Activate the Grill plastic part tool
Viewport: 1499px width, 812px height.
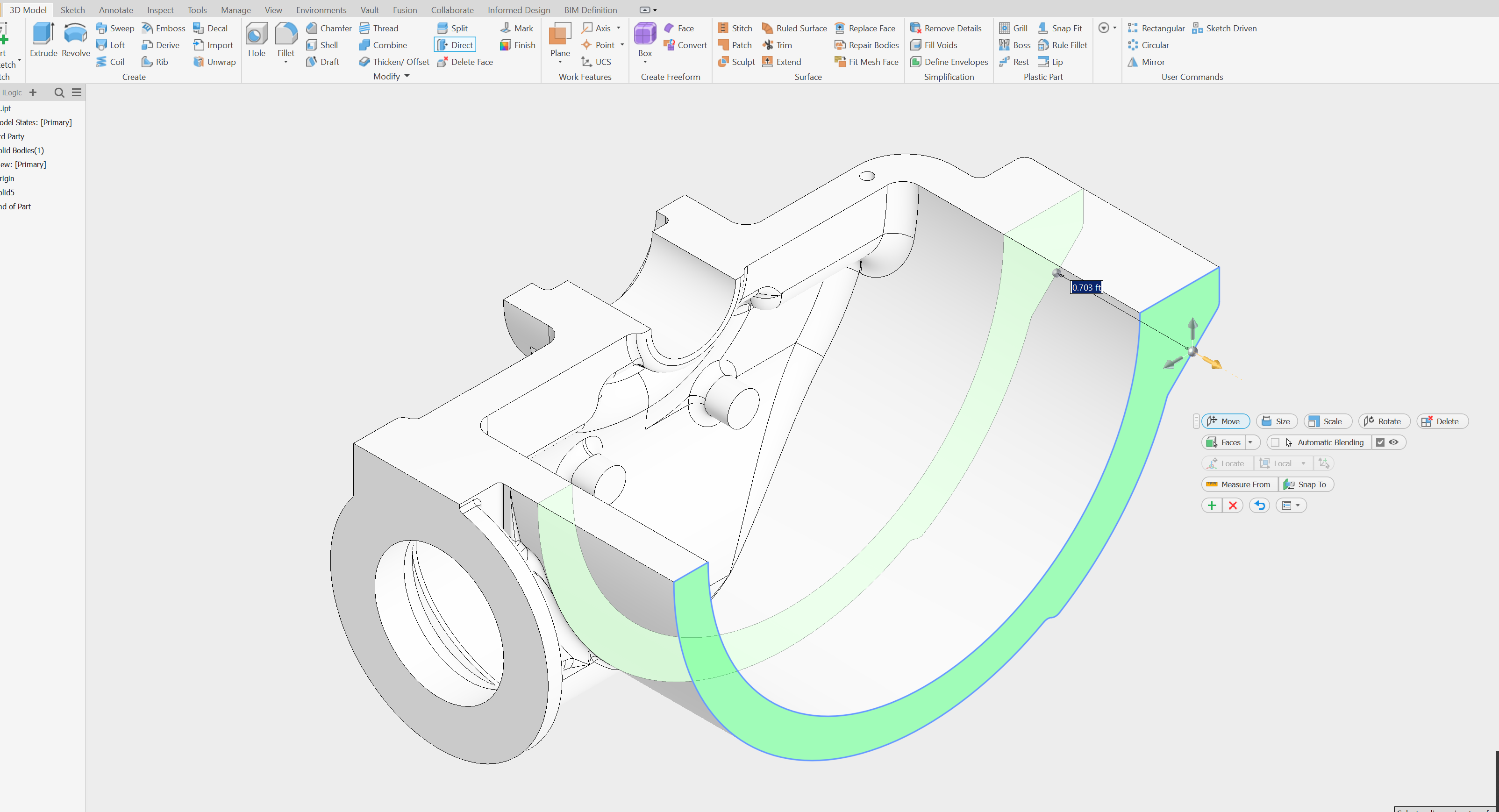coord(1013,28)
